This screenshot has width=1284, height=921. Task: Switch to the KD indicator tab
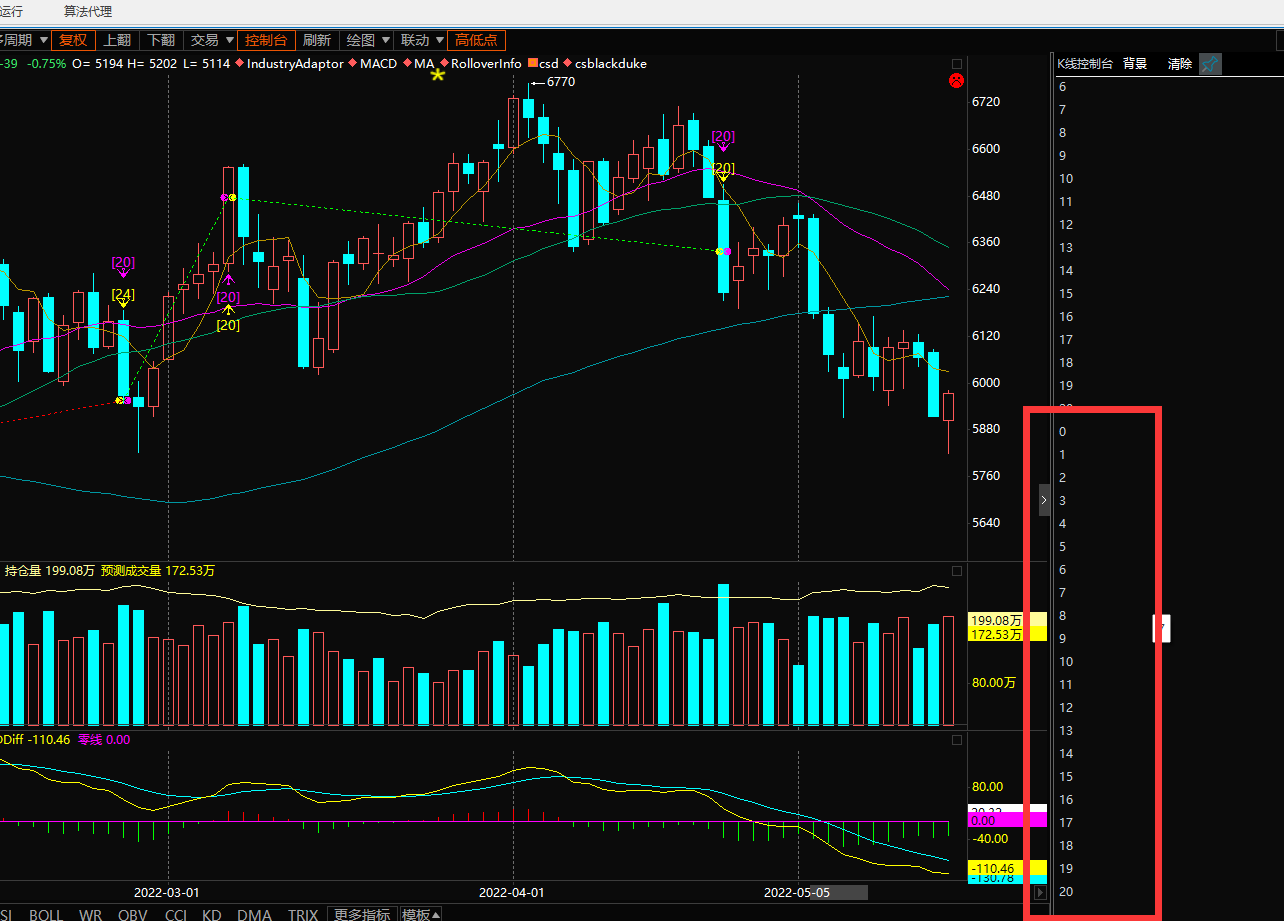[211, 914]
